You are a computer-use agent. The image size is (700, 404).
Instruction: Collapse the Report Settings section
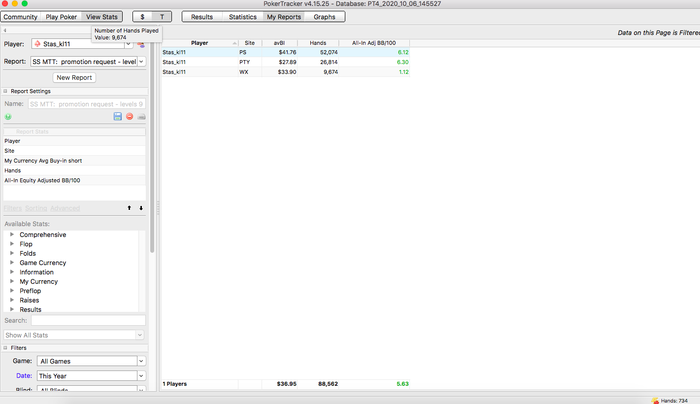(6, 91)
